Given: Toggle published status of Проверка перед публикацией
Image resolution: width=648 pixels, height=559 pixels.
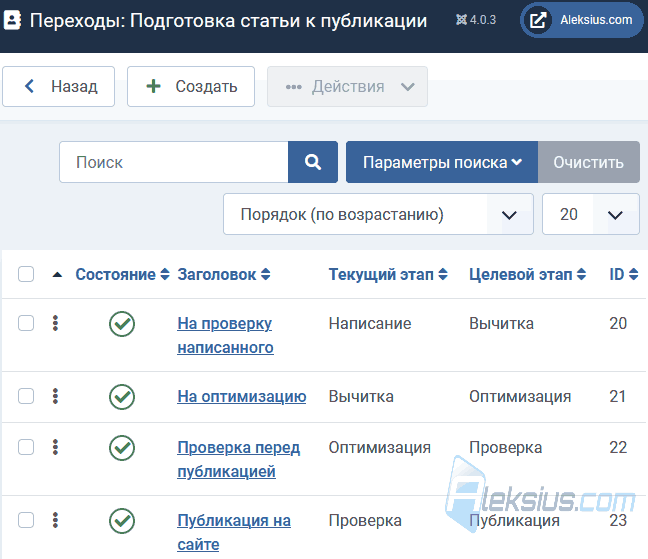Looking at the screenshot, I should (x=122, y=448).
